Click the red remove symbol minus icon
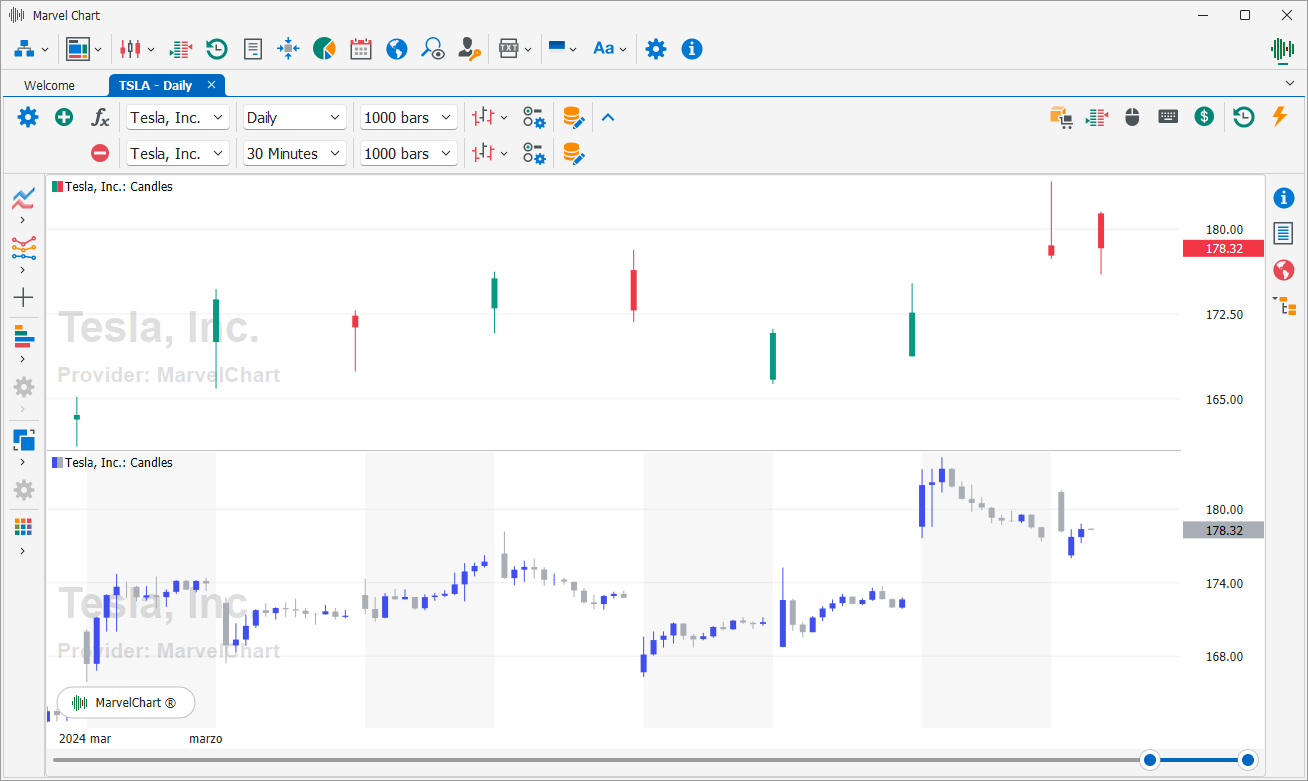 [100, 153]
